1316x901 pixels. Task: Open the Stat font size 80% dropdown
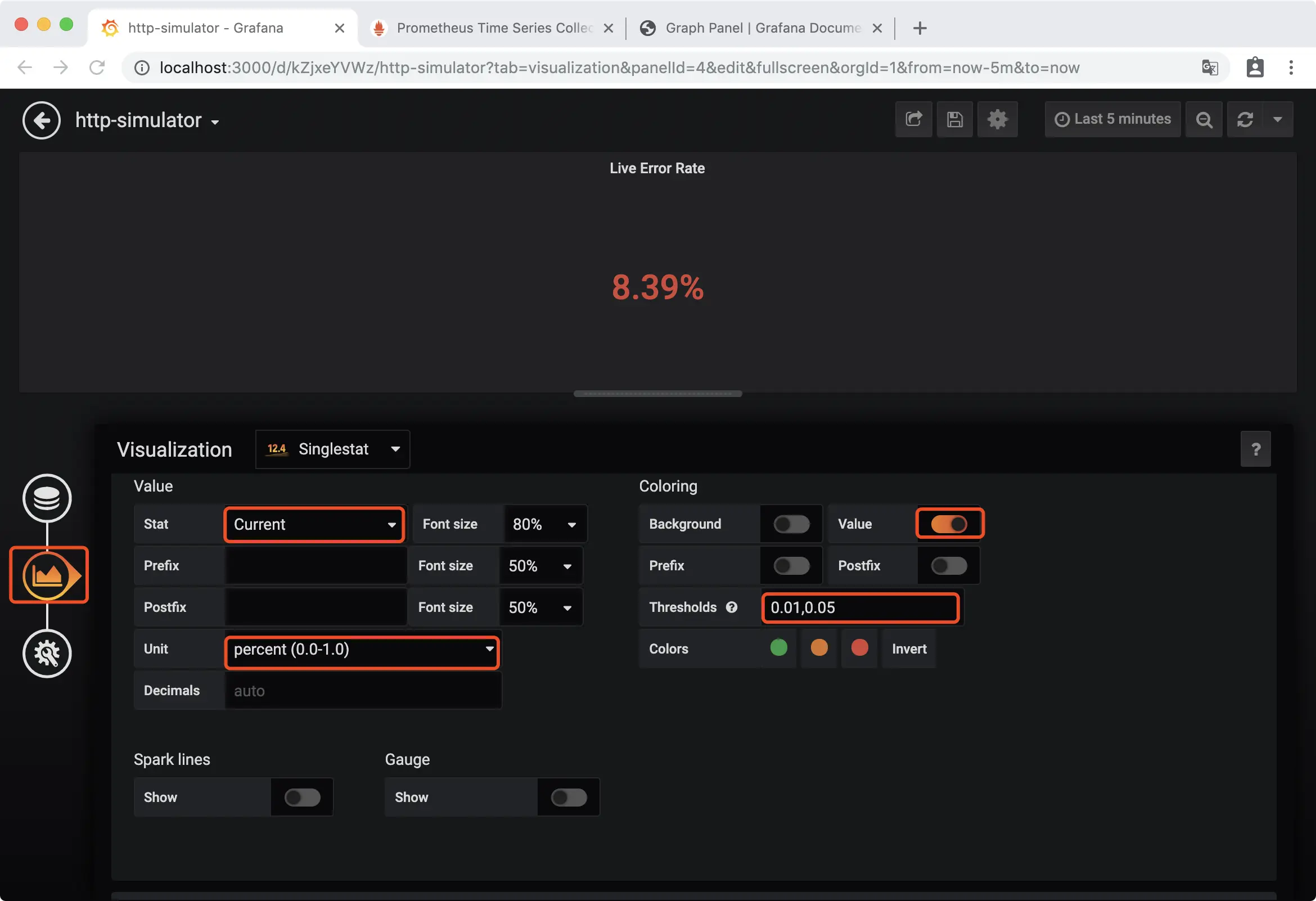545,524
